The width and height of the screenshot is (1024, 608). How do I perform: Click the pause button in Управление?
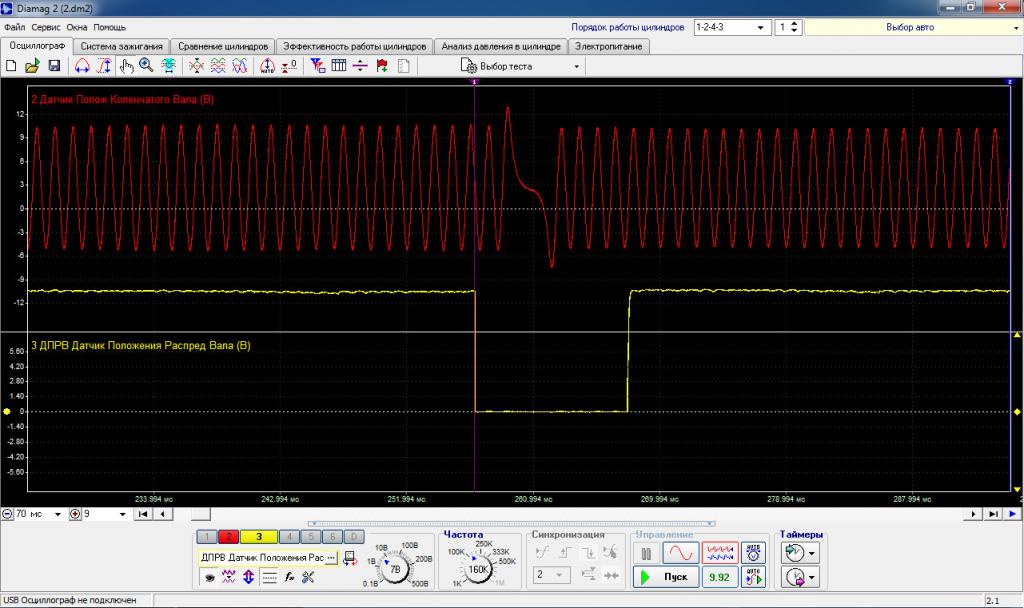(x=646, y=554)
